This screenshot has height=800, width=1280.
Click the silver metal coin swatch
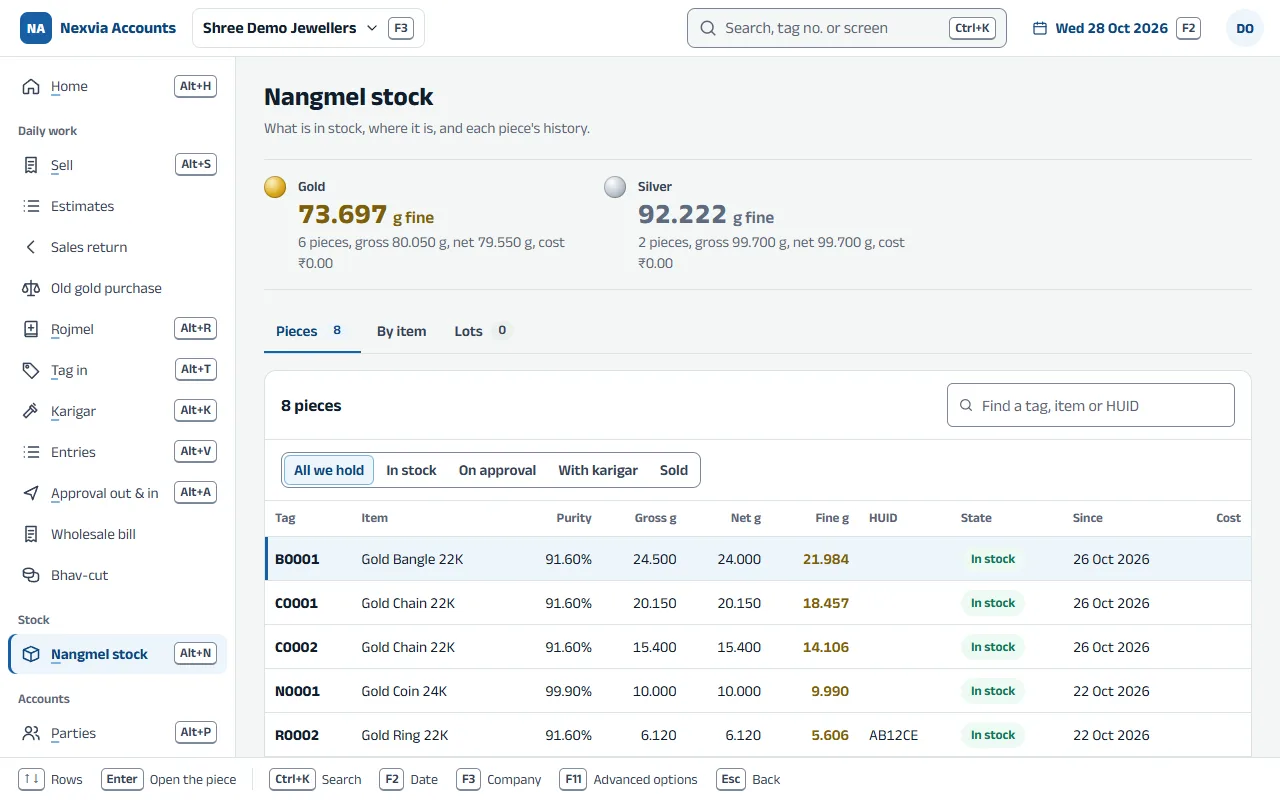(615, 187)
